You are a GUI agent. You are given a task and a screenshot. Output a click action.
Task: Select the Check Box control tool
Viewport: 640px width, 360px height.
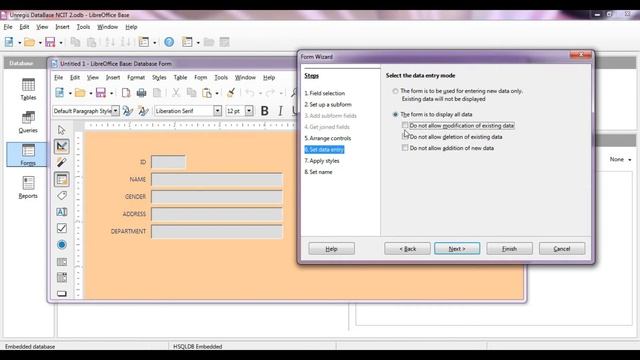tap(62, 228)
